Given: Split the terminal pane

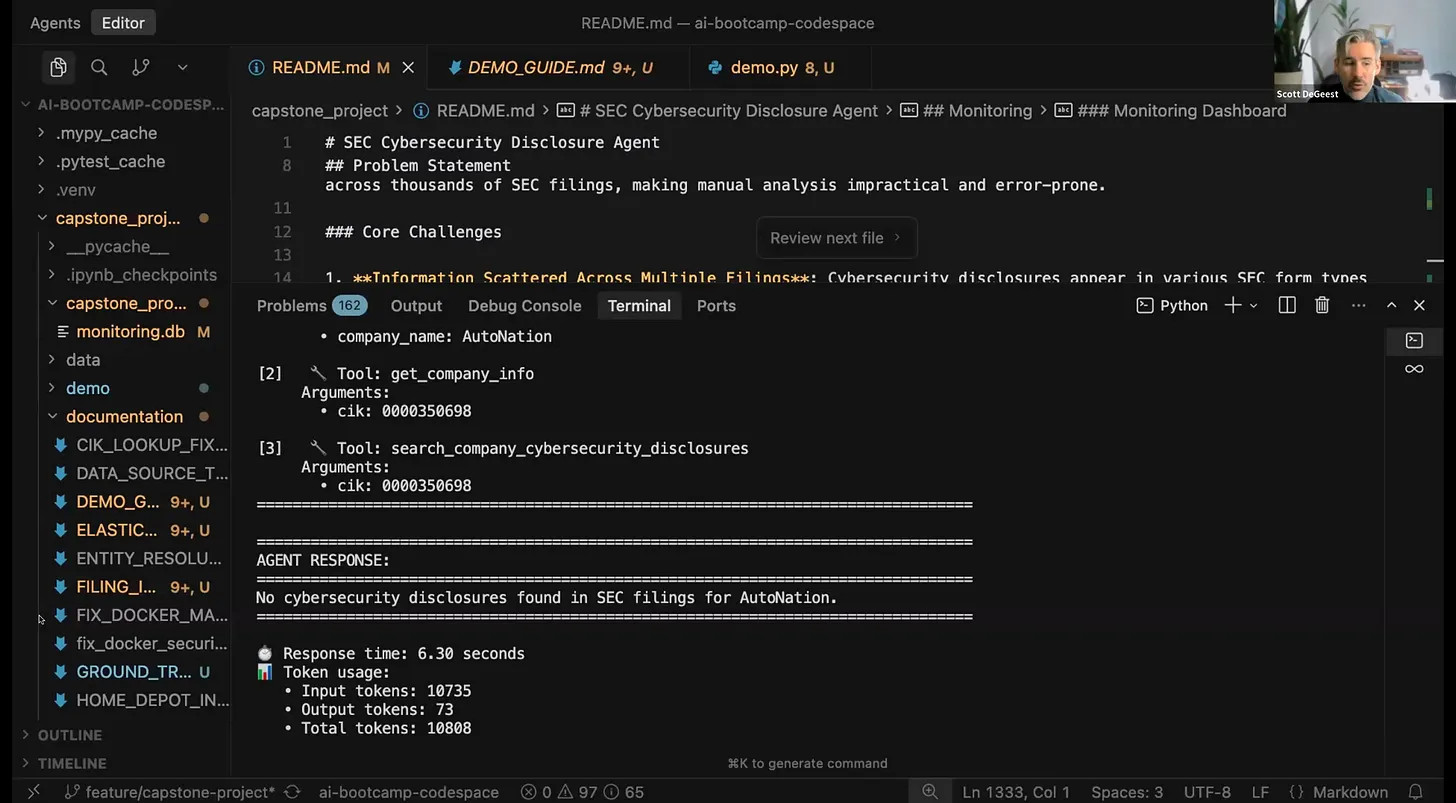Looking at the screenshot, I should tap(1287, 306).
